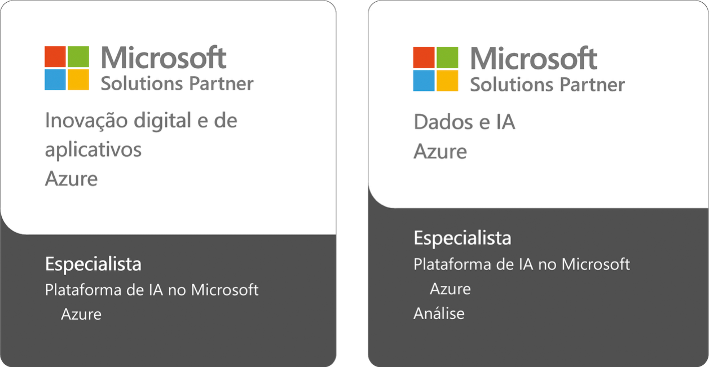Click "Solutions Partner" text on left badge
The height and width of the screenshot is (367, 709).
click(x=177, y=84)
